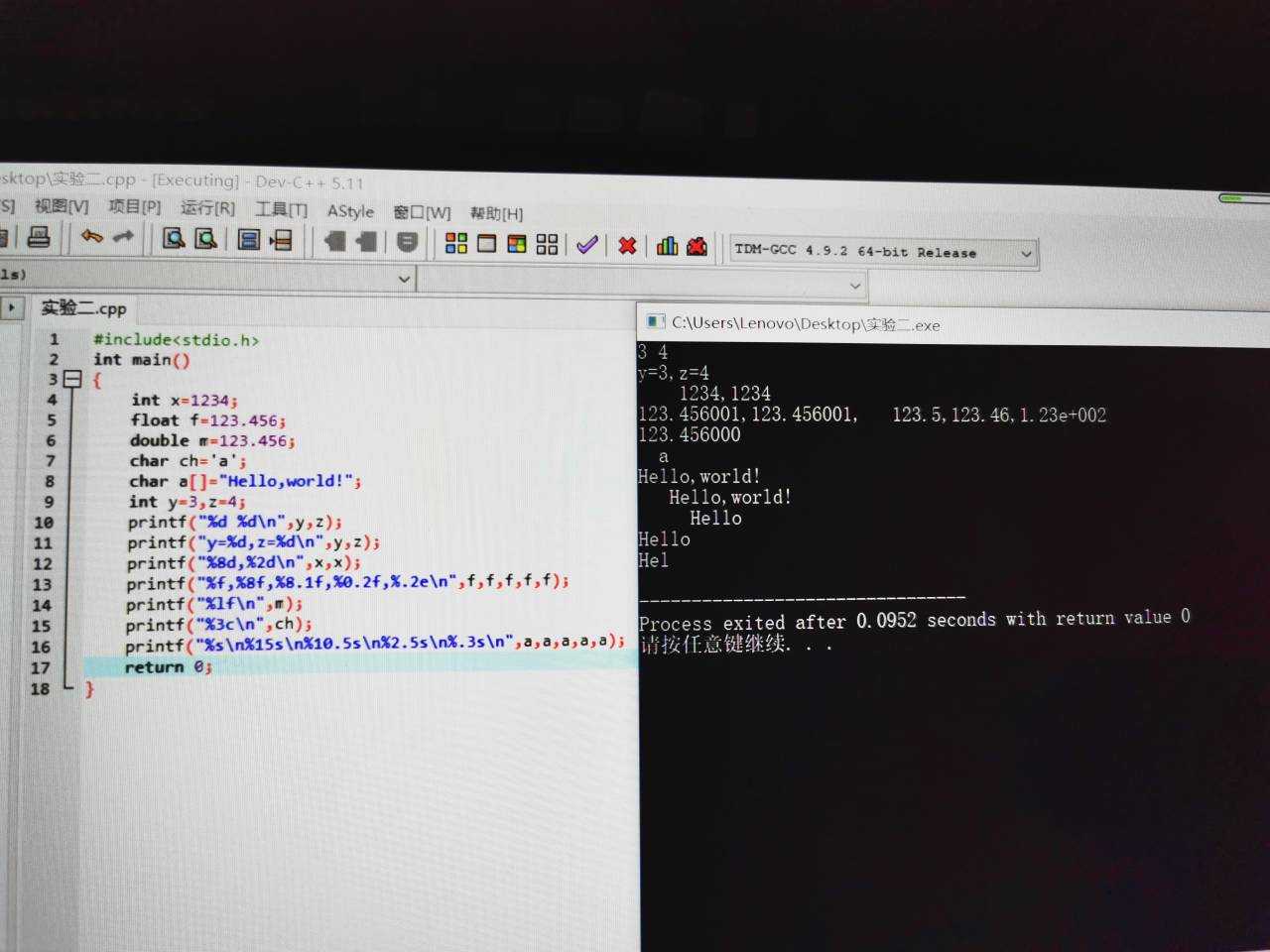Image resolution: width=1270 pixels, height=952 pixels.
Task: Click the char a[]="Hello,world!"; line
Action: click(245, 481)
